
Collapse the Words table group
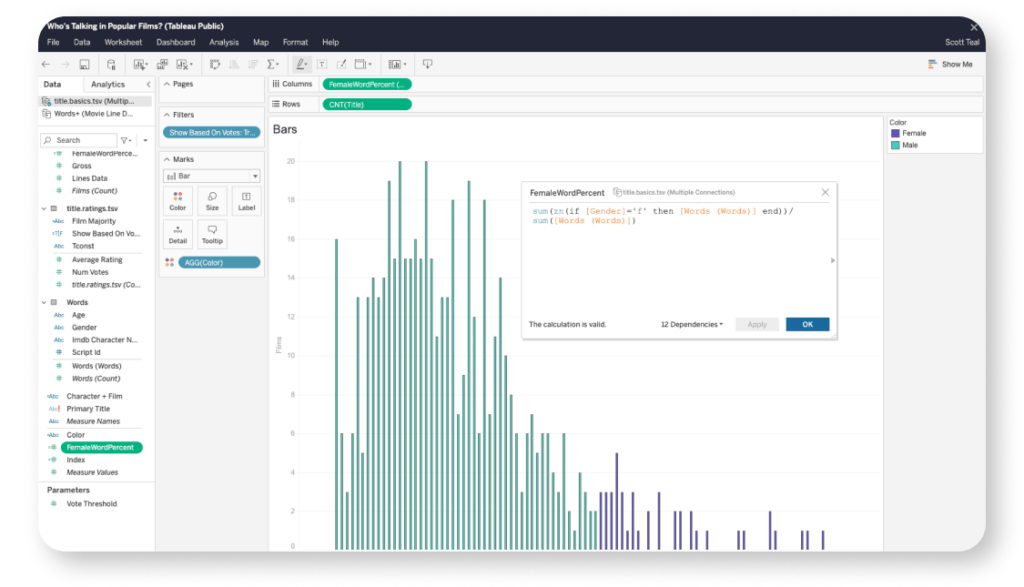44,303
